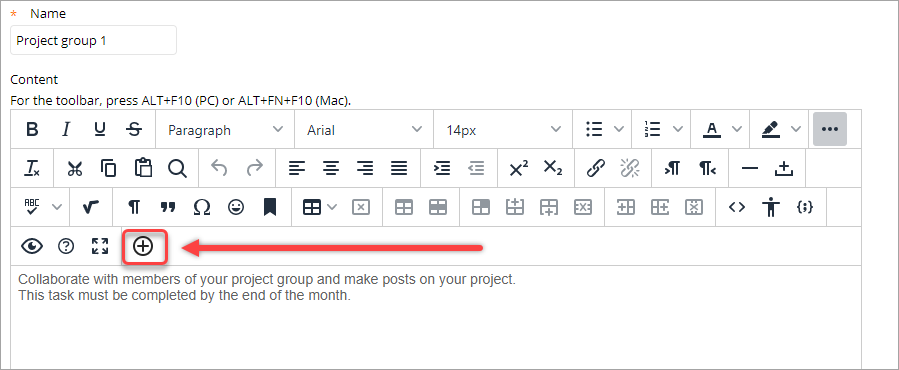Align text right
Screen dimensions: 899x370
click(x=365, y=168)
